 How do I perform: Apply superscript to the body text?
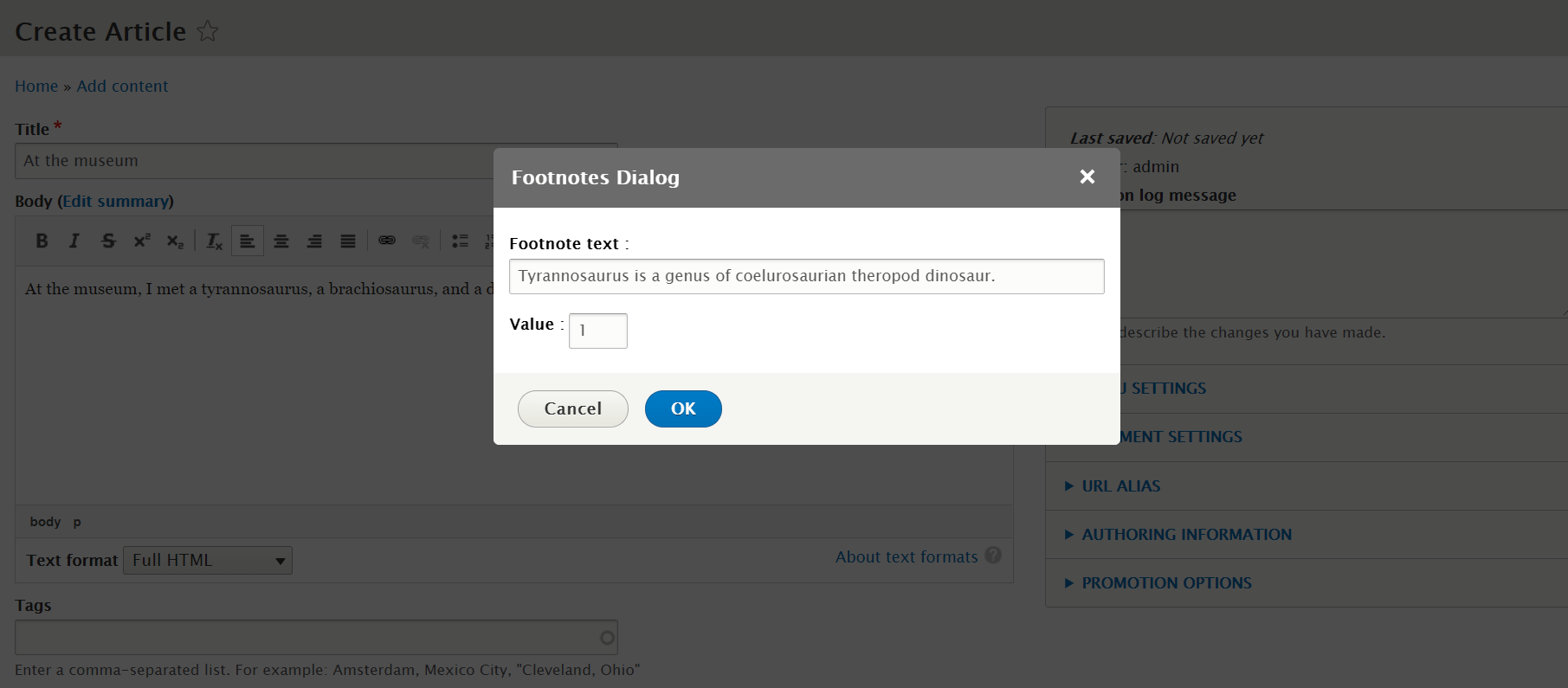click(141, 241)
